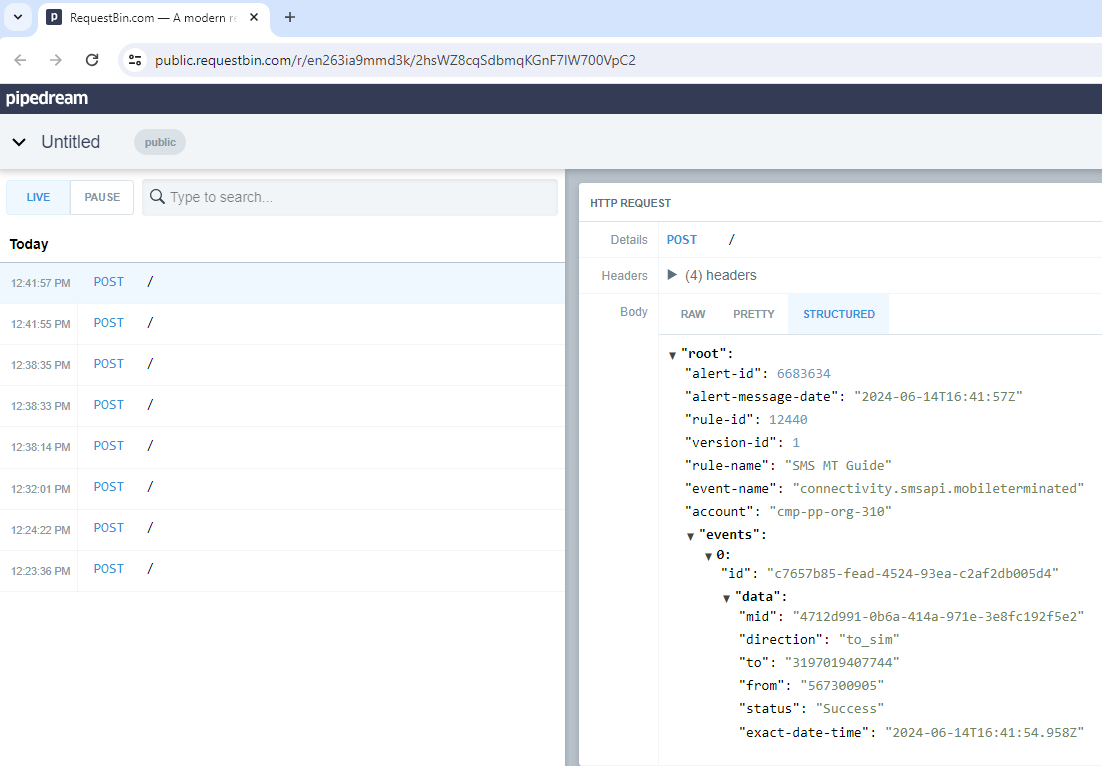Screen dimensions: 1102x766
Task: Click the pipedream logo in the header
Action: [46, 98]
